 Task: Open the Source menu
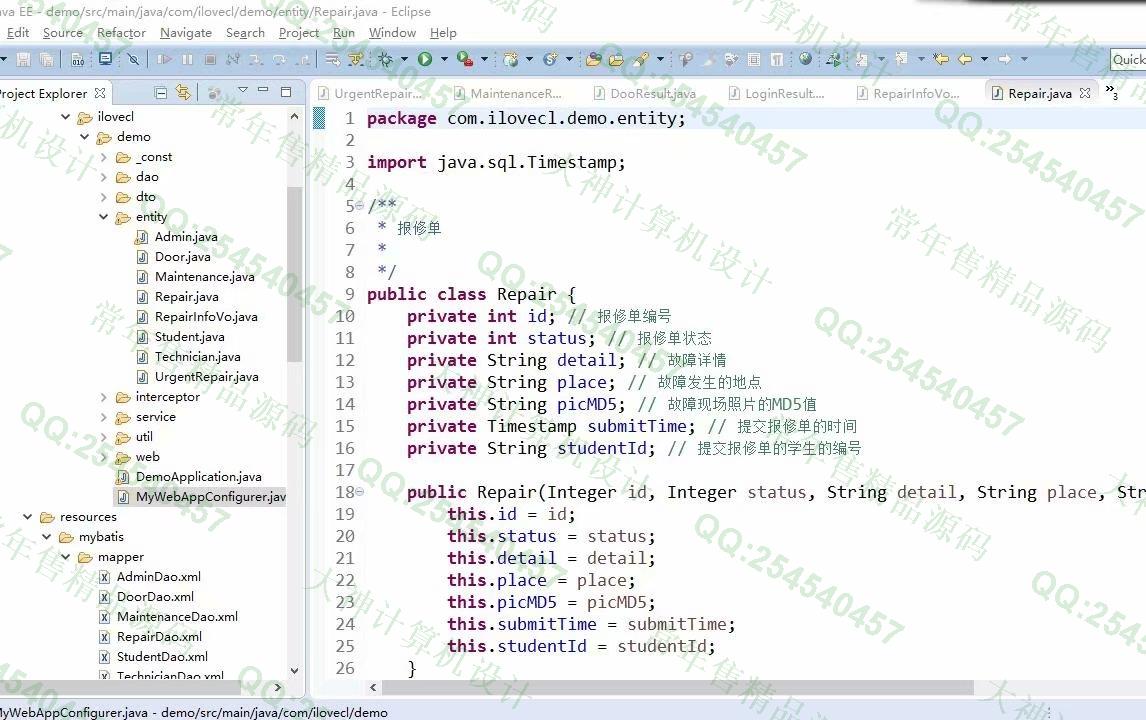point(63,33)
